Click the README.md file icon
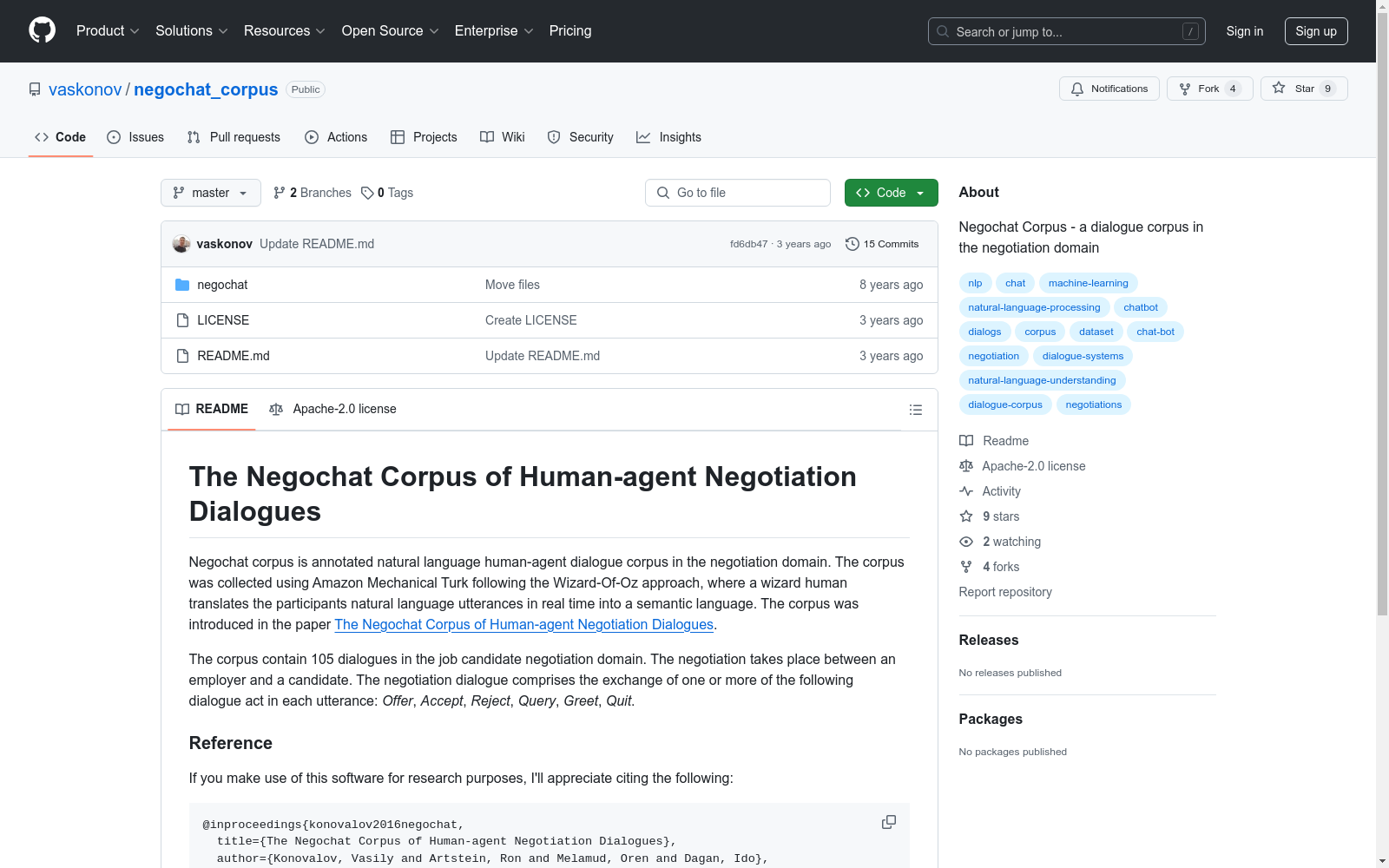The width and height of the screenshot is (1389, 868). pos(182,356)
